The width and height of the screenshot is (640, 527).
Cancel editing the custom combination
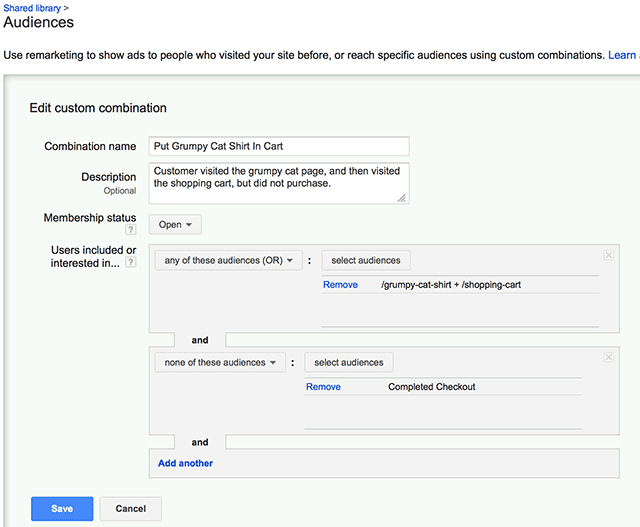pyautogui.click(x=131, y=509)
